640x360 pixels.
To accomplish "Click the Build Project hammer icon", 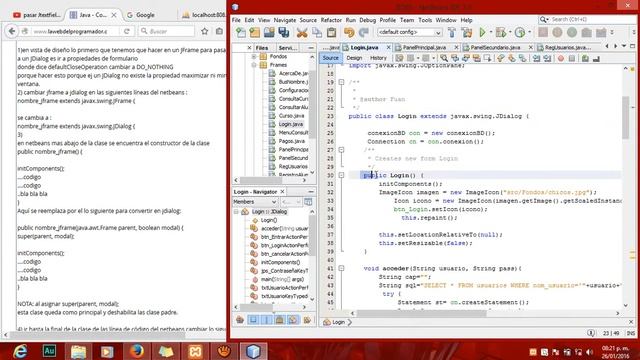I will coord(452,32).
